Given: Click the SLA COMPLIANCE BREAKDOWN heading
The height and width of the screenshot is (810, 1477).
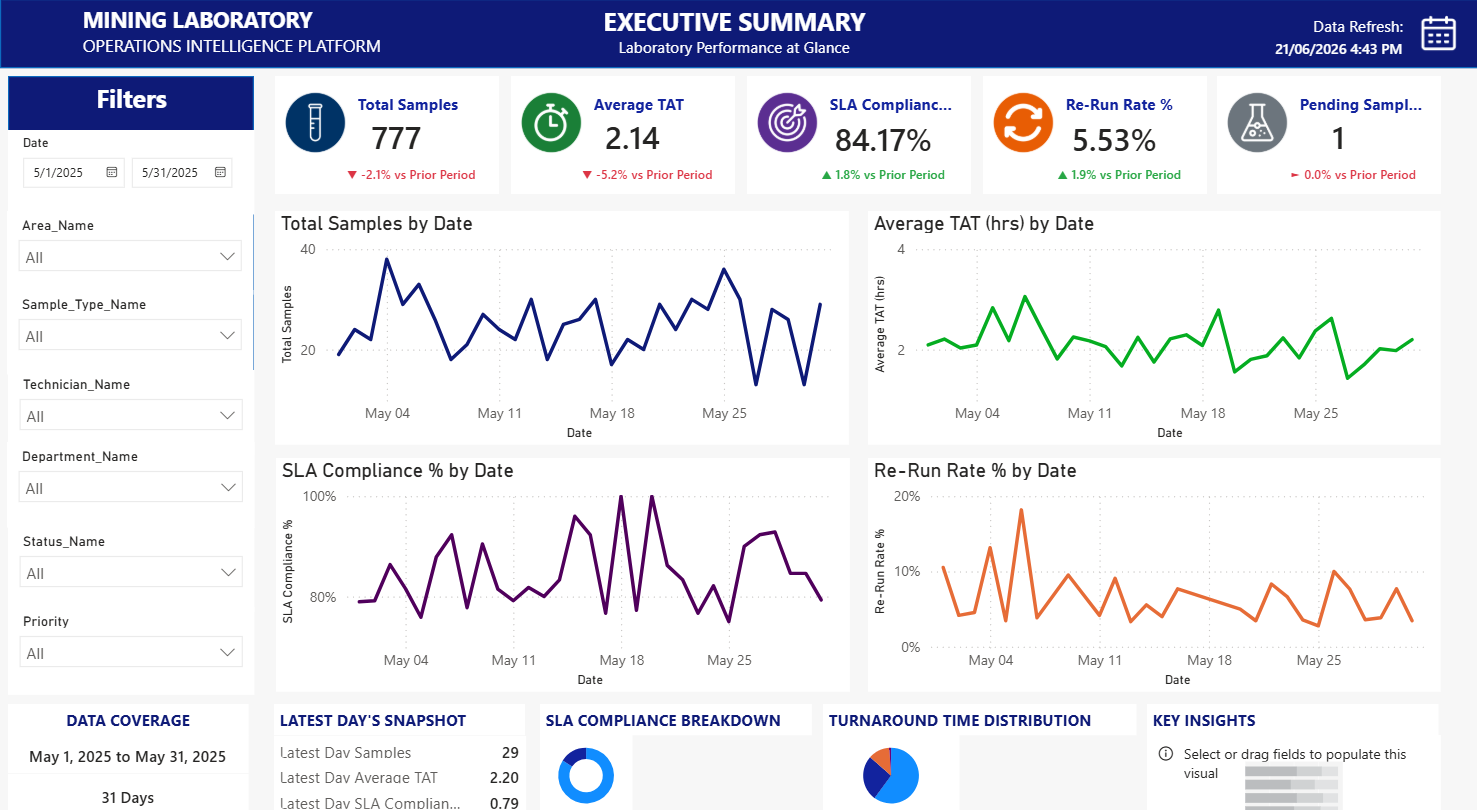Looking at the screenshot, I should pos(663,720).
